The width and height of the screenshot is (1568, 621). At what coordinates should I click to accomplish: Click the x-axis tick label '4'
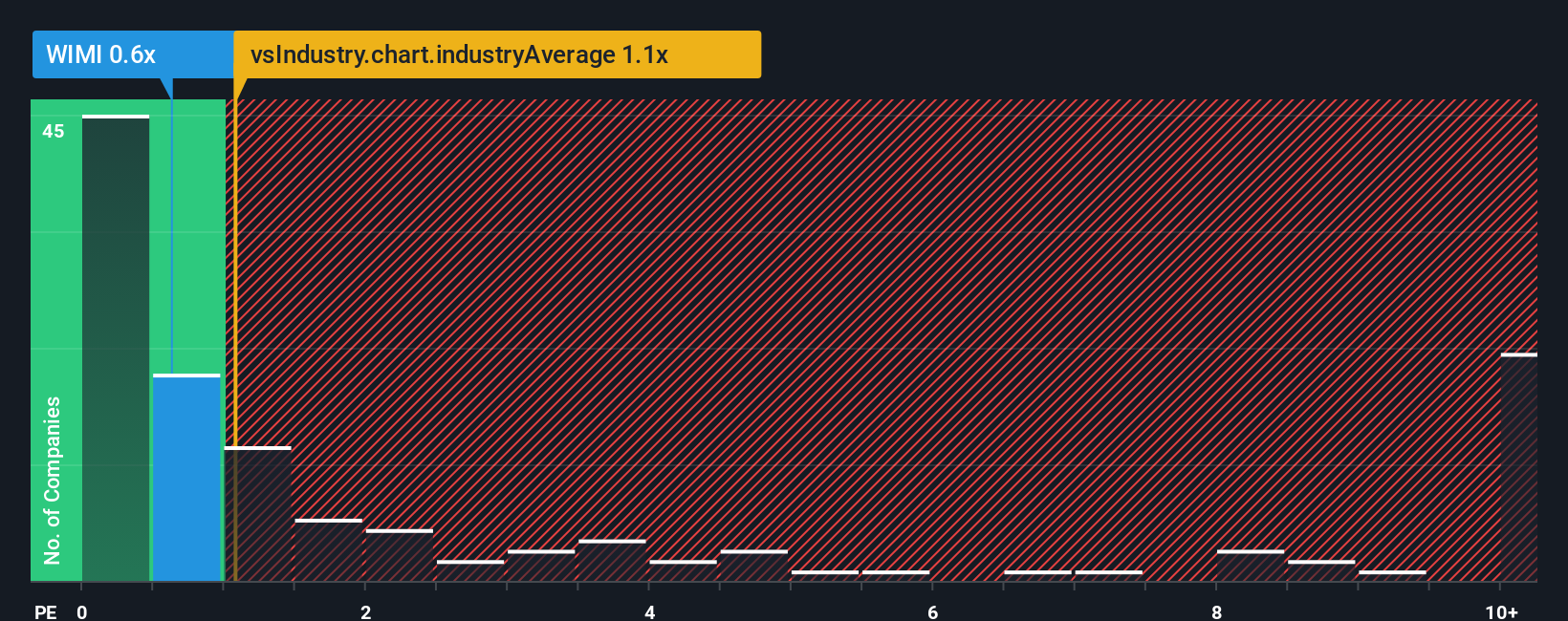[649, 611]
